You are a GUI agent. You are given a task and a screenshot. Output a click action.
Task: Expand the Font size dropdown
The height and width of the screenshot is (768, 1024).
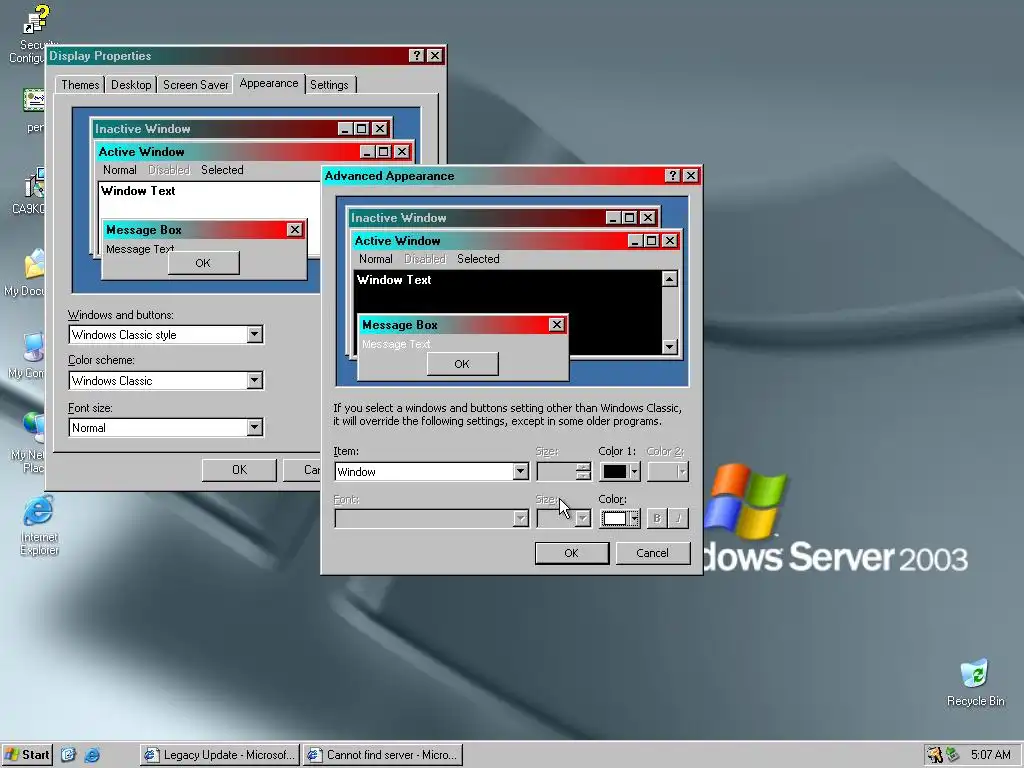coord(255,427)
